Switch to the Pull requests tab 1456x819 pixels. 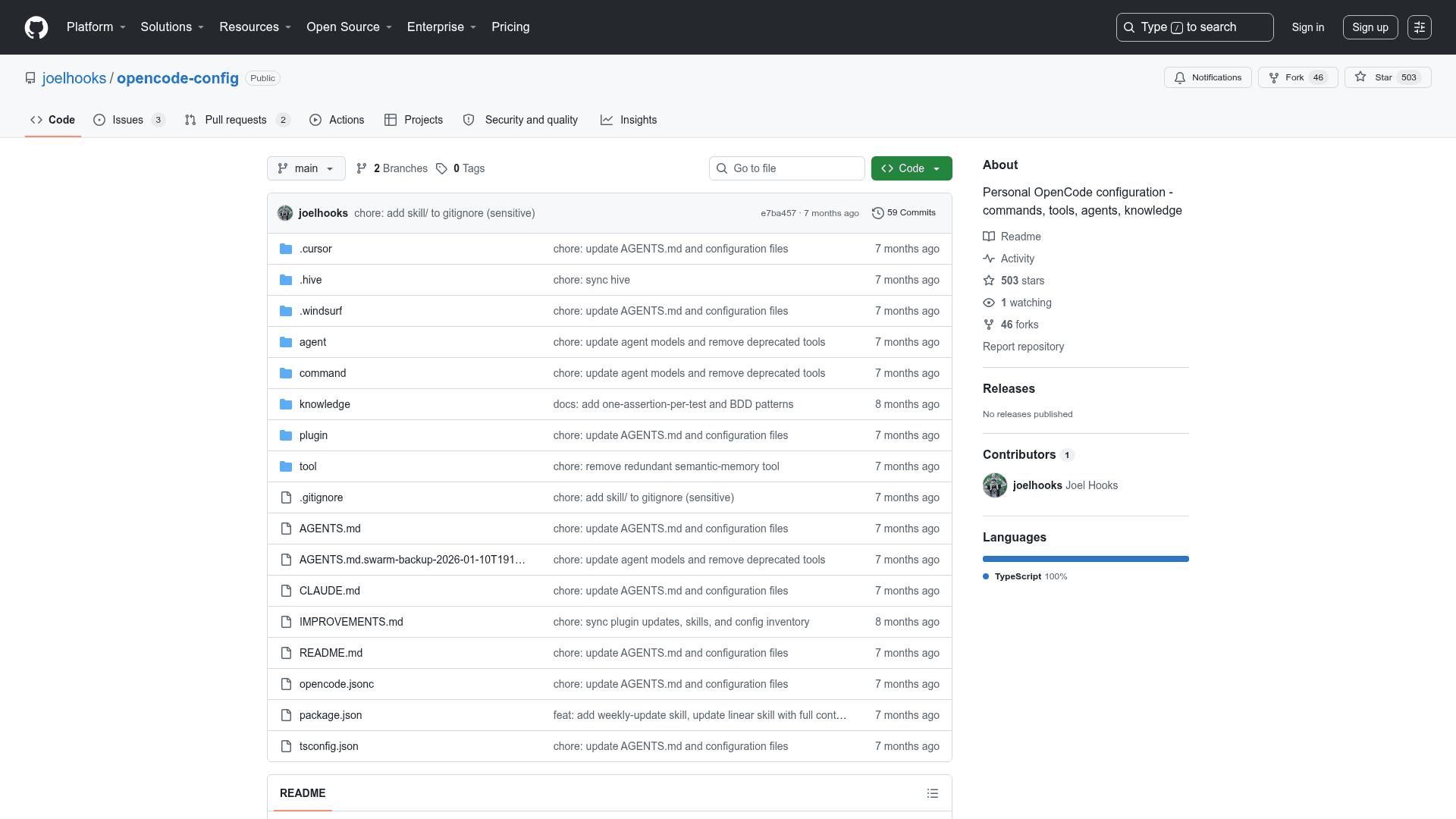click(237, 120)
